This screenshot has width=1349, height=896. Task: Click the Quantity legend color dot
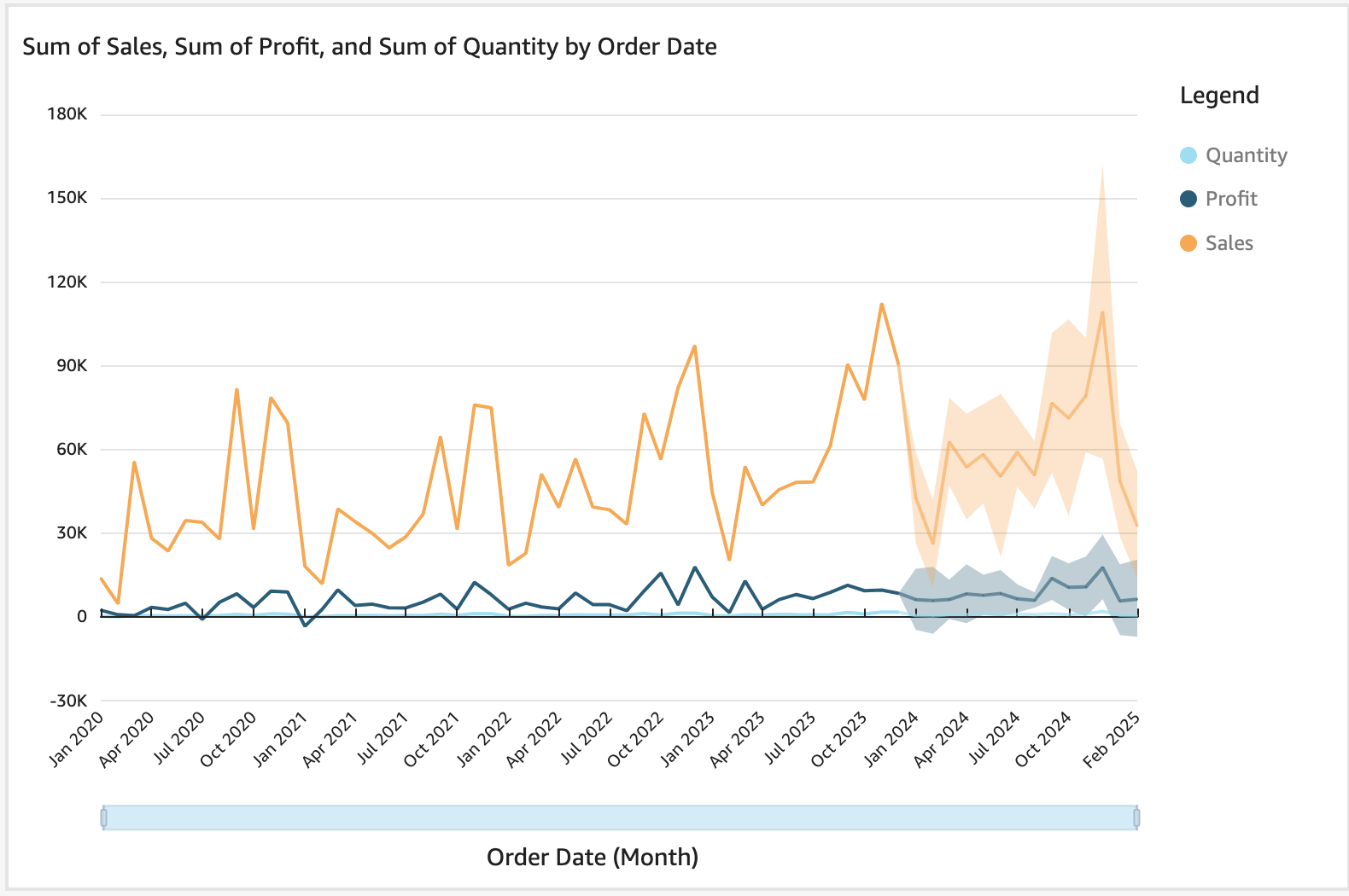[x=1188, y=155]
